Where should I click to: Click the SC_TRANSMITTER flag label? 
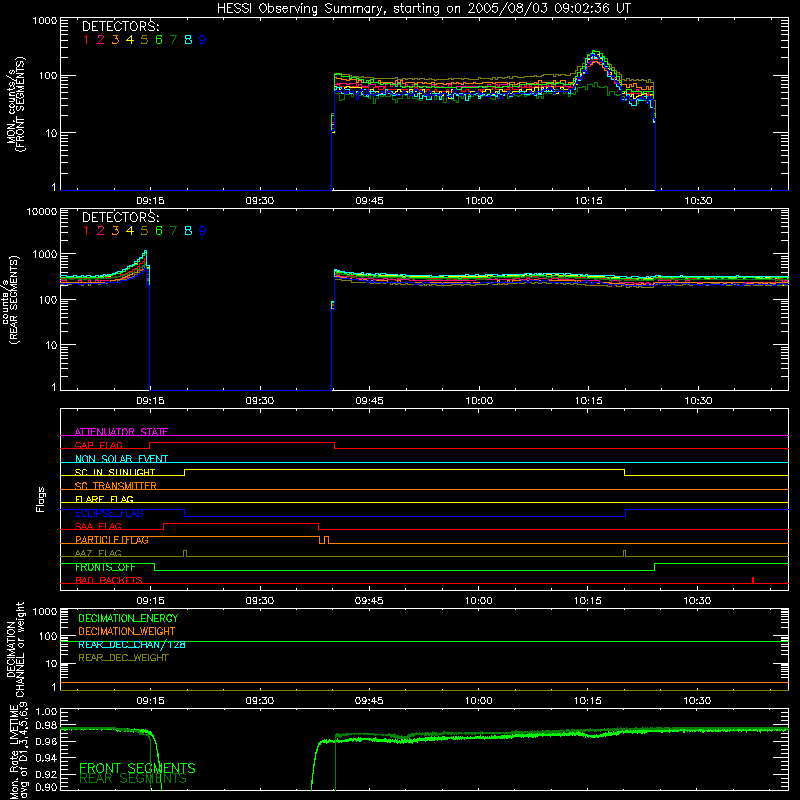point(116,486)
